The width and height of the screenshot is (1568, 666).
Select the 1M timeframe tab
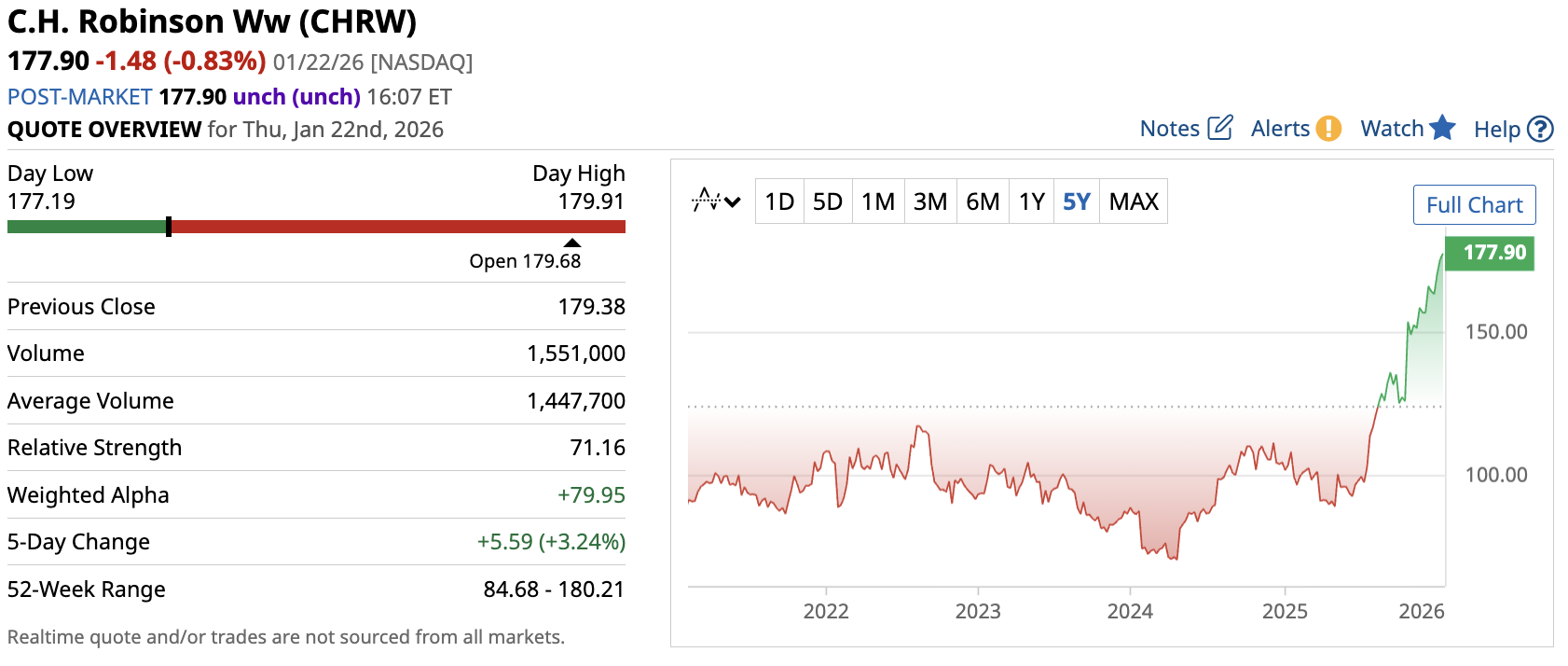point(878,201)
